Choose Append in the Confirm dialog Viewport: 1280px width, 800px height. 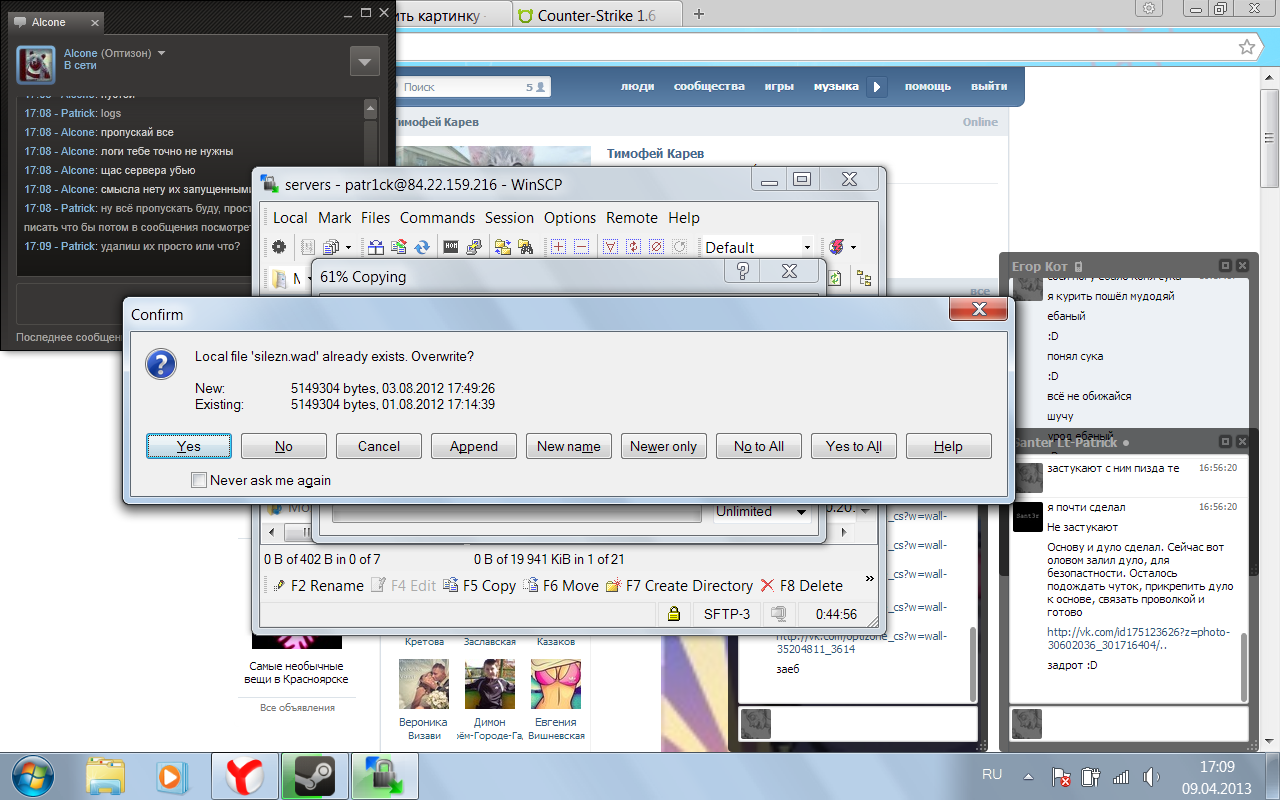474,446
